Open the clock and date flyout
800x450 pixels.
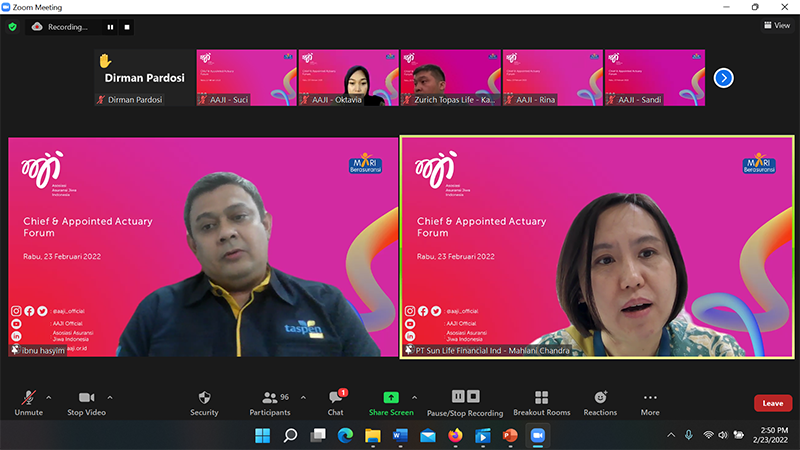[x=771, y=435]
